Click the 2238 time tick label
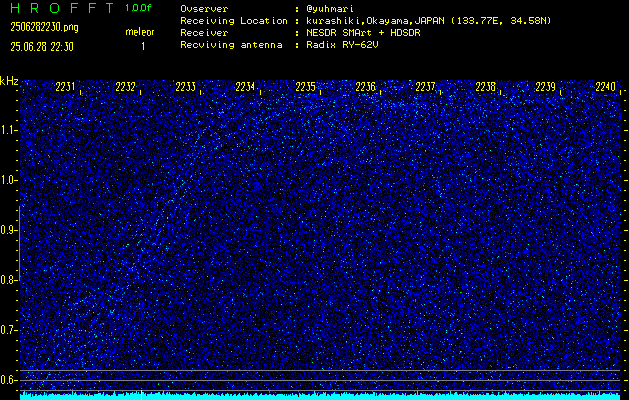The height and width of the screenshot is (400, 629). pos(485,87)
